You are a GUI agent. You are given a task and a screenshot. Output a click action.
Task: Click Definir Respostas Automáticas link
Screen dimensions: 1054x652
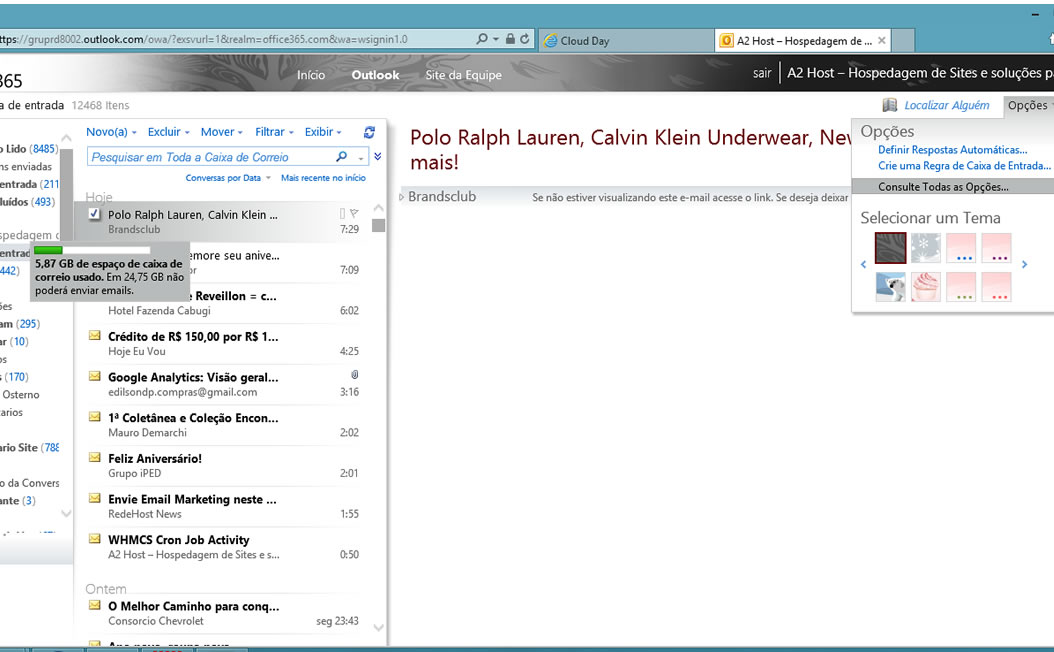pos(952,150)
